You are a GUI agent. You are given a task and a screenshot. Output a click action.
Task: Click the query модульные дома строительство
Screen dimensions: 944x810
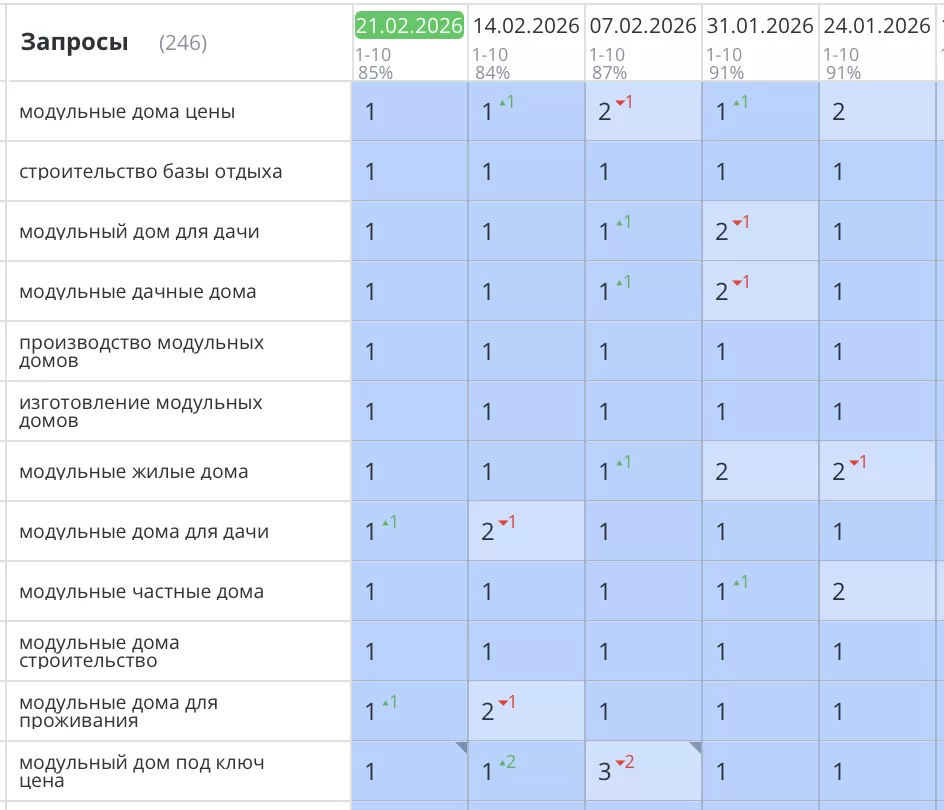click(x=99, y=651)
